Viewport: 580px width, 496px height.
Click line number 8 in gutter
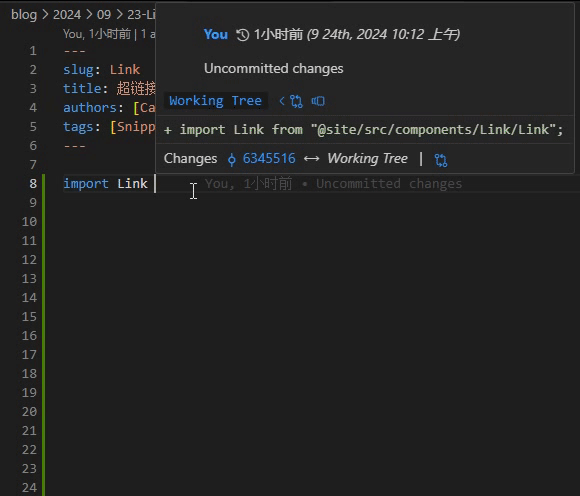click(x=33, y=183)
